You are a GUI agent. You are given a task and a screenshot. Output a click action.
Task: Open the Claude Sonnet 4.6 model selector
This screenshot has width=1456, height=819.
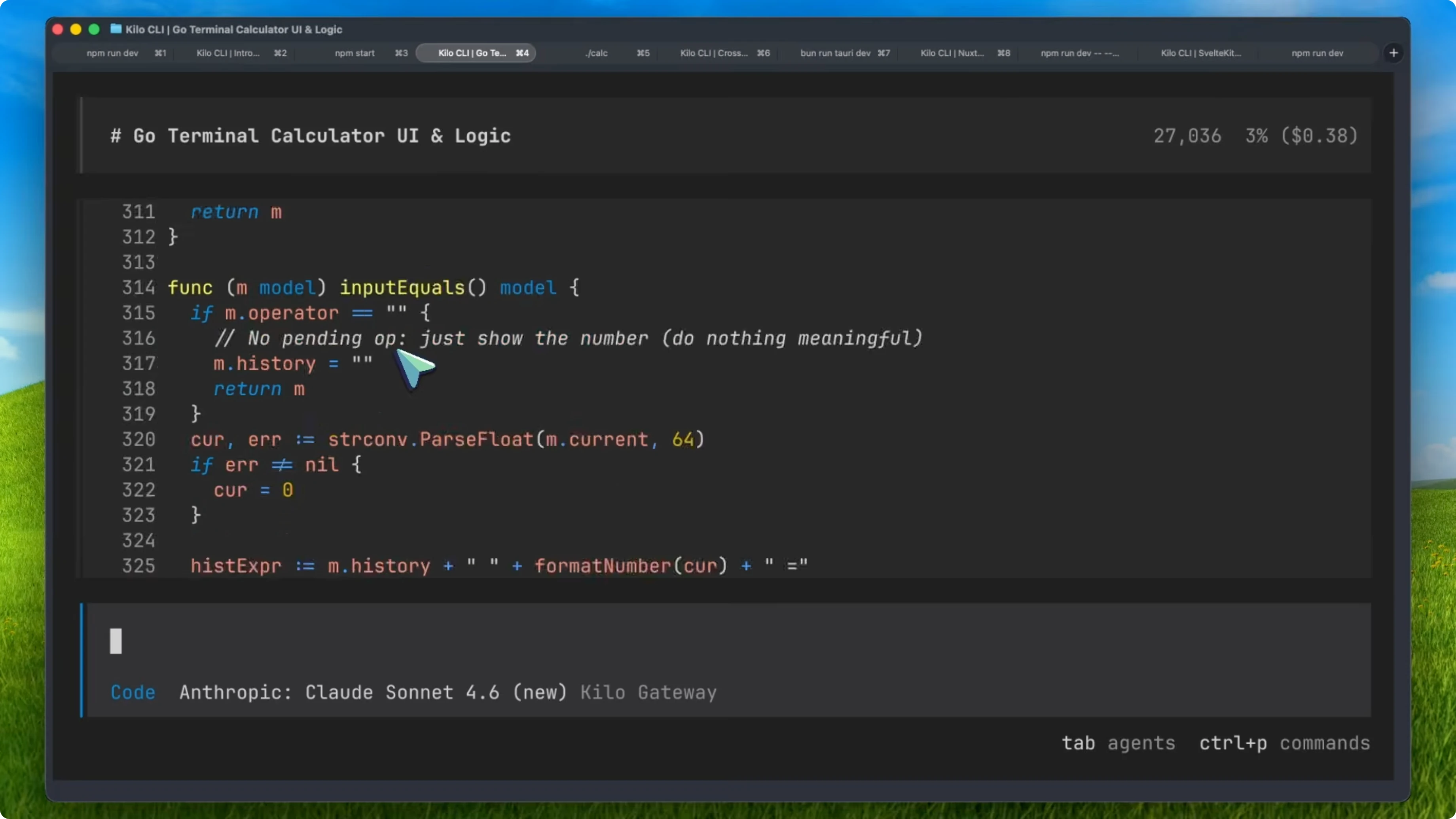[373, 692]
